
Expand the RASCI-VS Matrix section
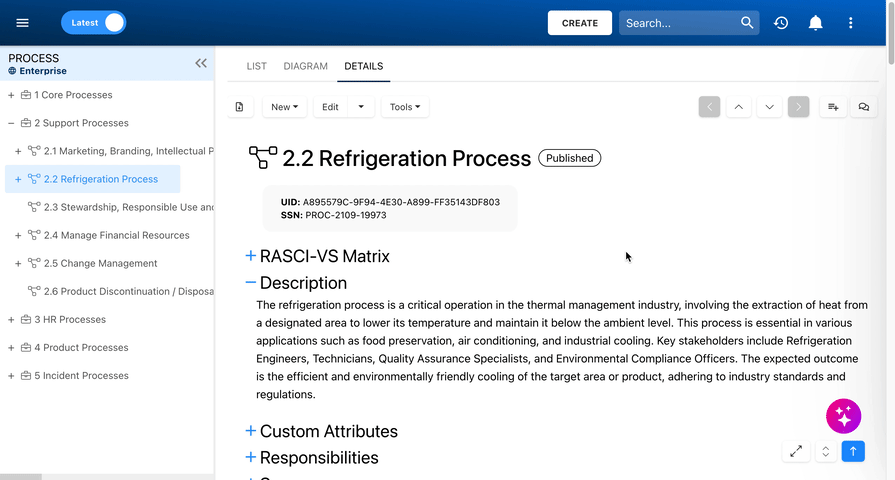[251, 256]
